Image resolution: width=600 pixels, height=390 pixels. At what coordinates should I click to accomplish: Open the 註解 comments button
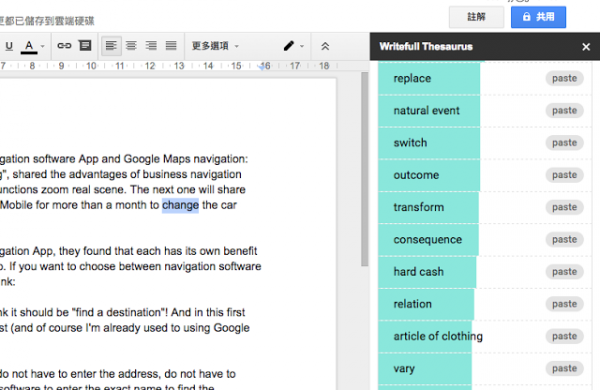[476, 17]
